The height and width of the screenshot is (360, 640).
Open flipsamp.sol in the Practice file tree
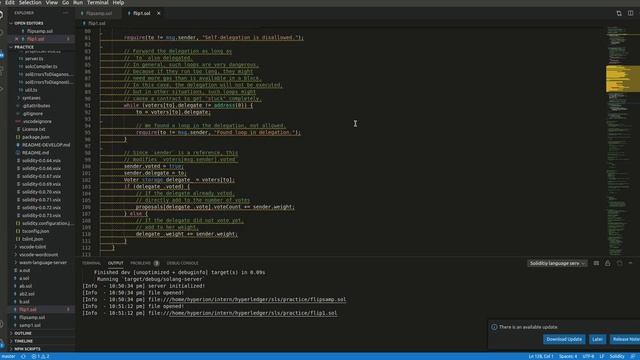(x=32, y=317)
